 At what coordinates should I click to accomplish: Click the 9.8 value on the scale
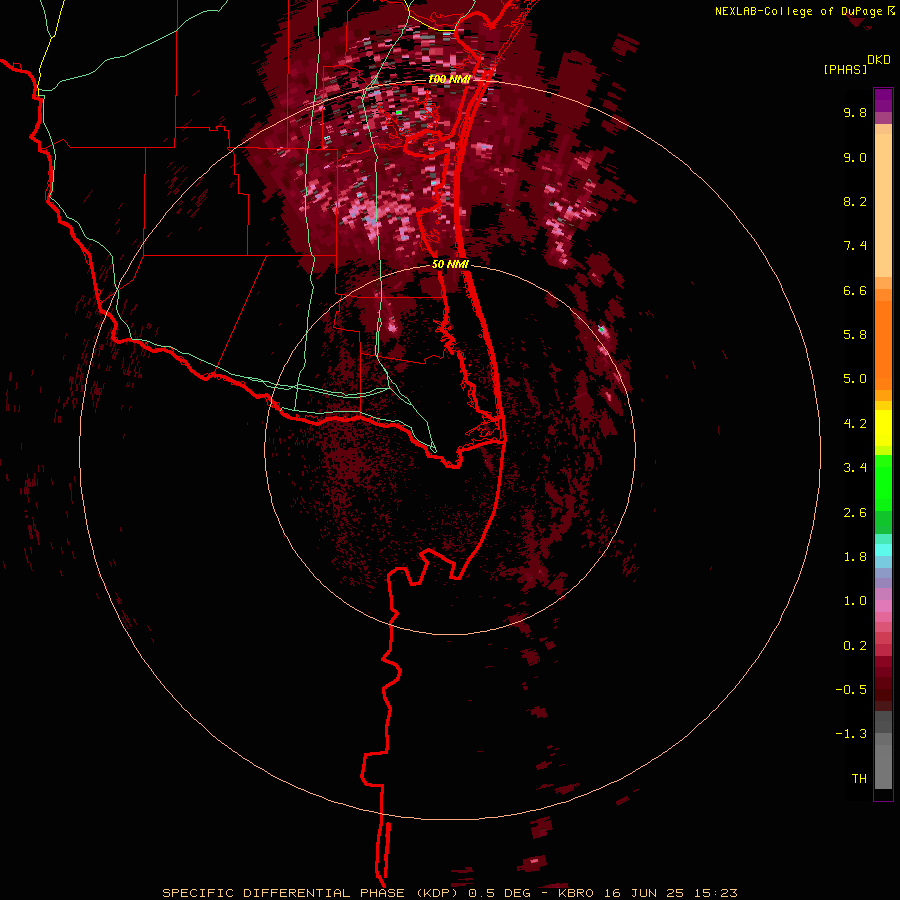click(x=855, y=112)
